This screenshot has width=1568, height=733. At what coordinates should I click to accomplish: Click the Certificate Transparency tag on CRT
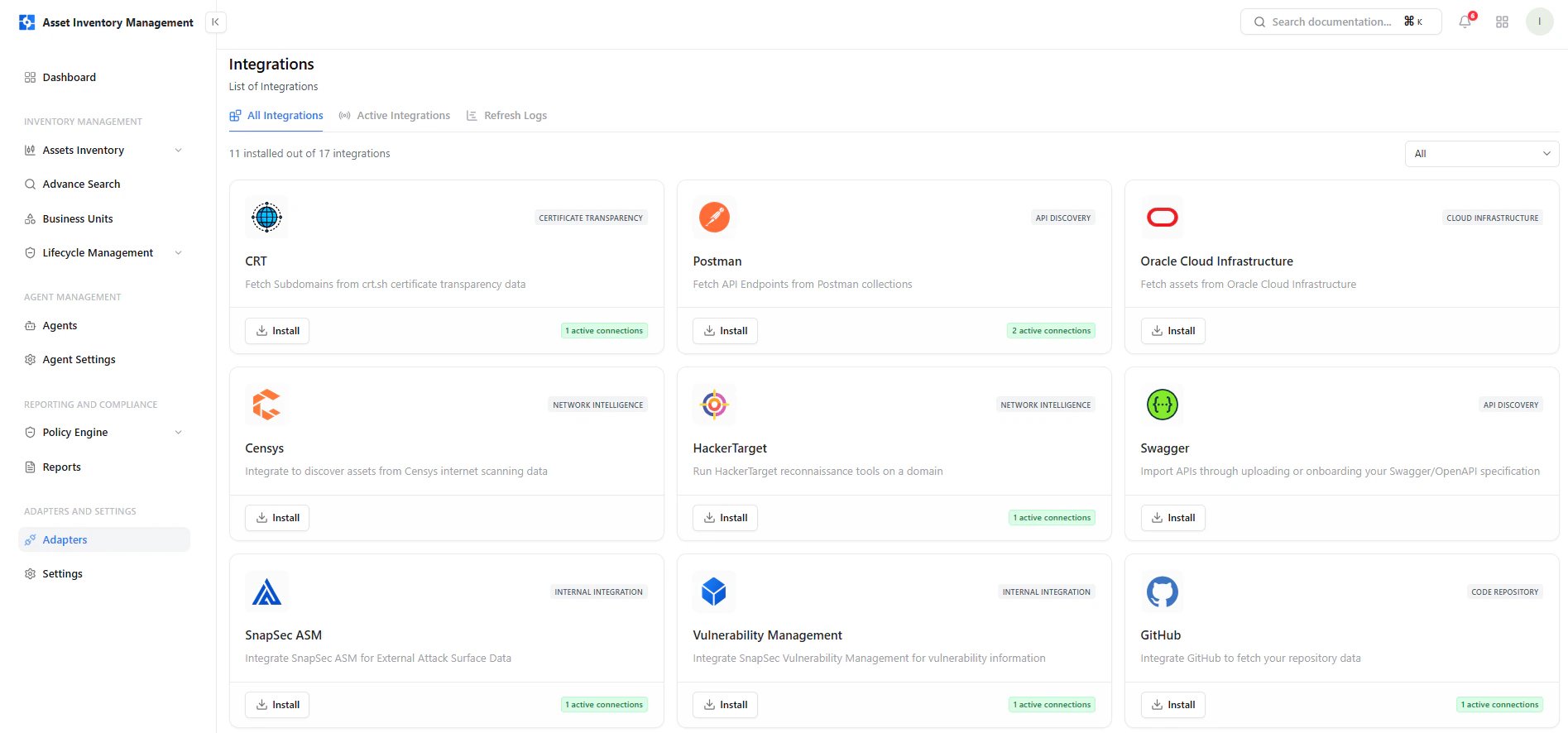[x=591, y=218]
